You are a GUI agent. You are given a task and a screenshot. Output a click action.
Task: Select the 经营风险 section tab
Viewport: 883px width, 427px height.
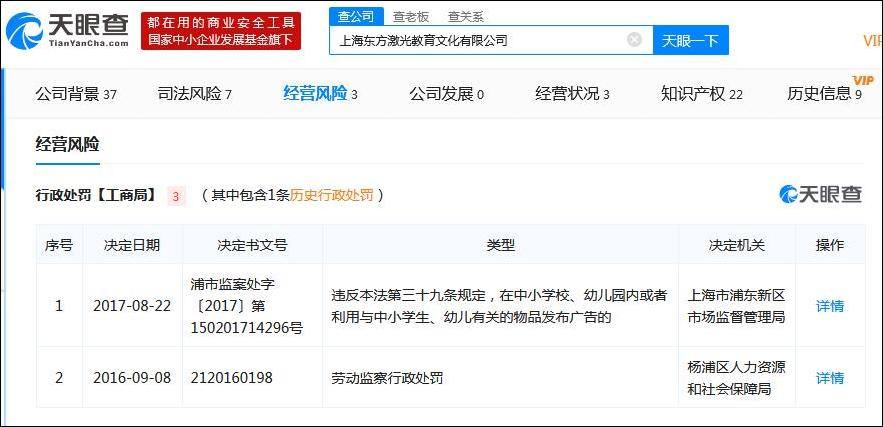coord(320,94)
